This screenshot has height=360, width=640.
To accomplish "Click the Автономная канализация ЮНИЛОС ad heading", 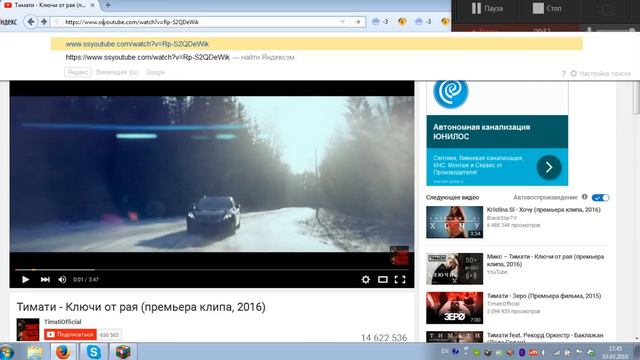I will tap(482, 131).
